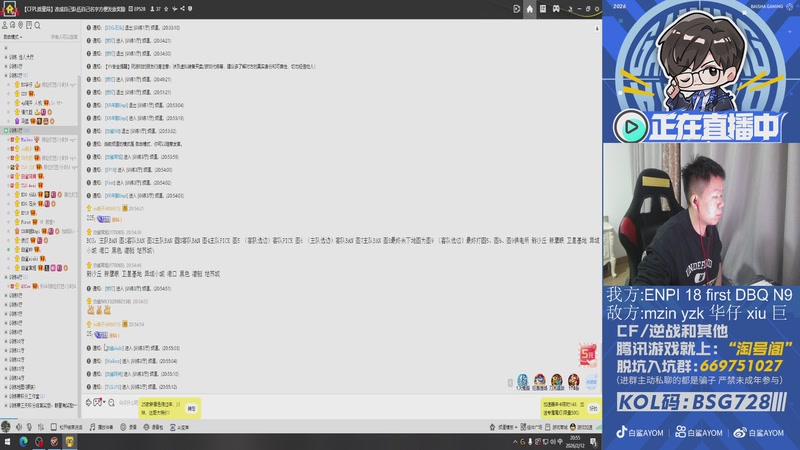
Task: Open my avatar in the bottom toolbar
Action: coord(6,427)
